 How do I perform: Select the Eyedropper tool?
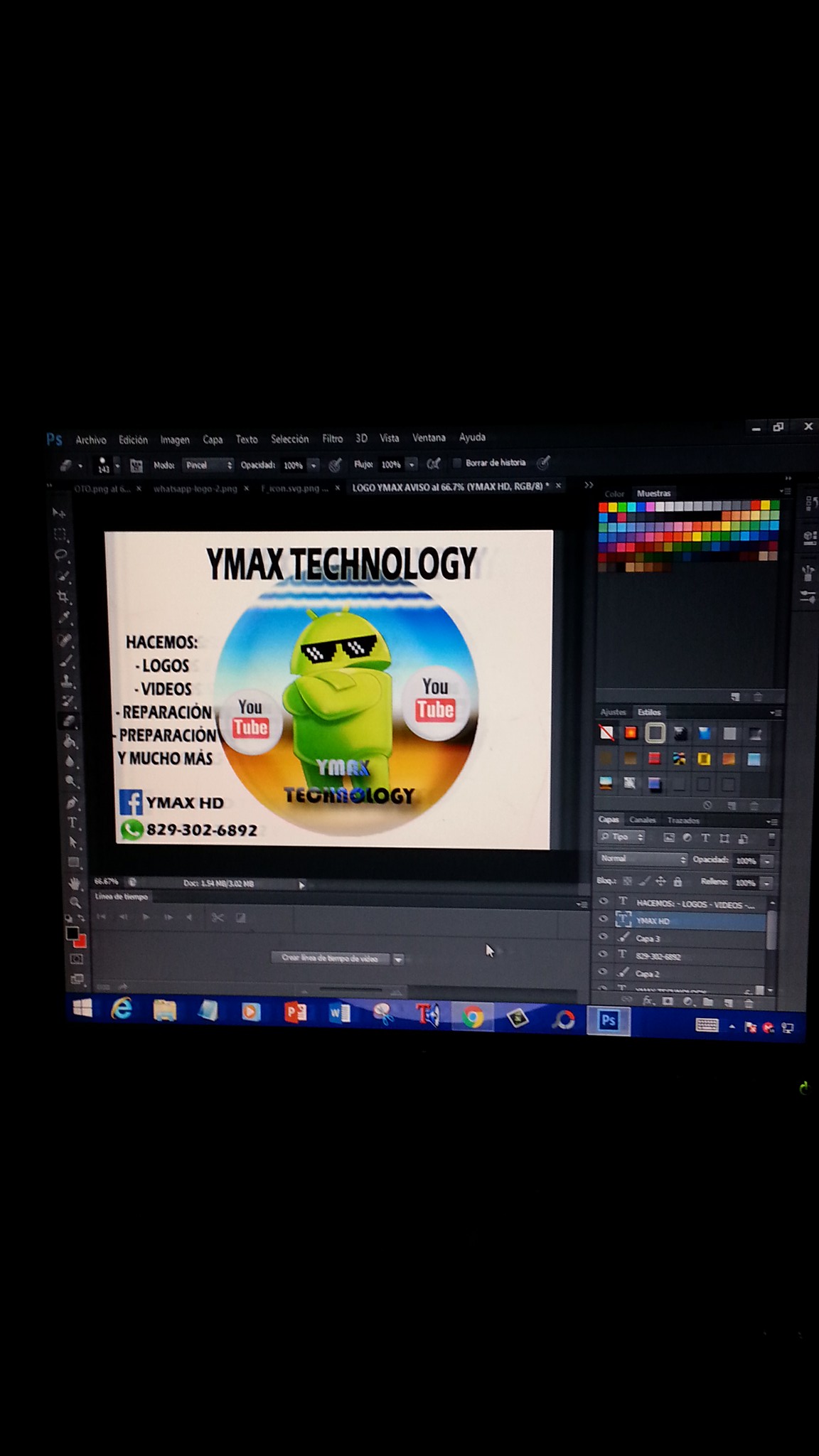[64, 617]
